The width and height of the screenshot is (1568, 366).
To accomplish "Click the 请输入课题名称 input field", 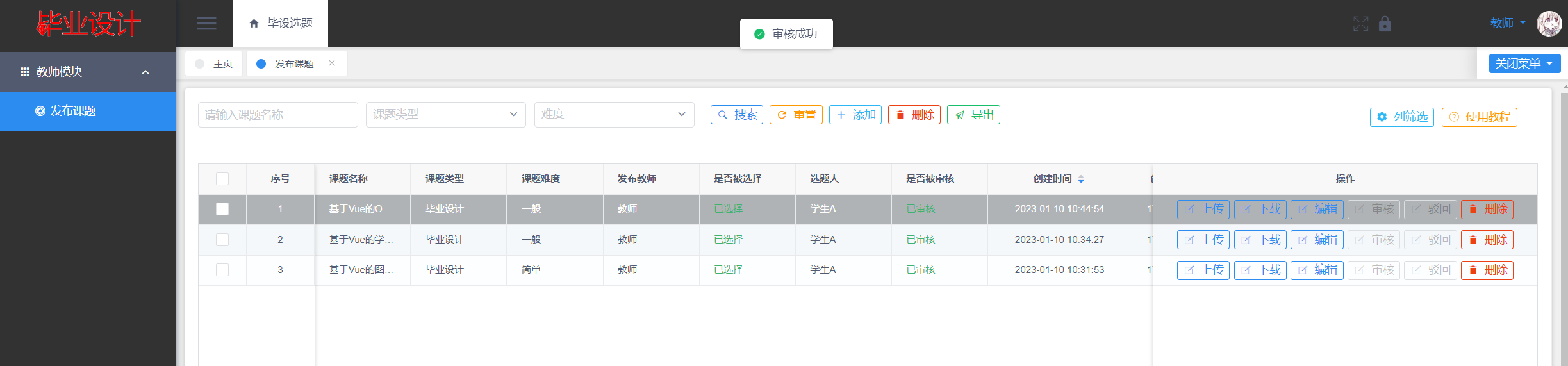I will [x=277, y=115].
